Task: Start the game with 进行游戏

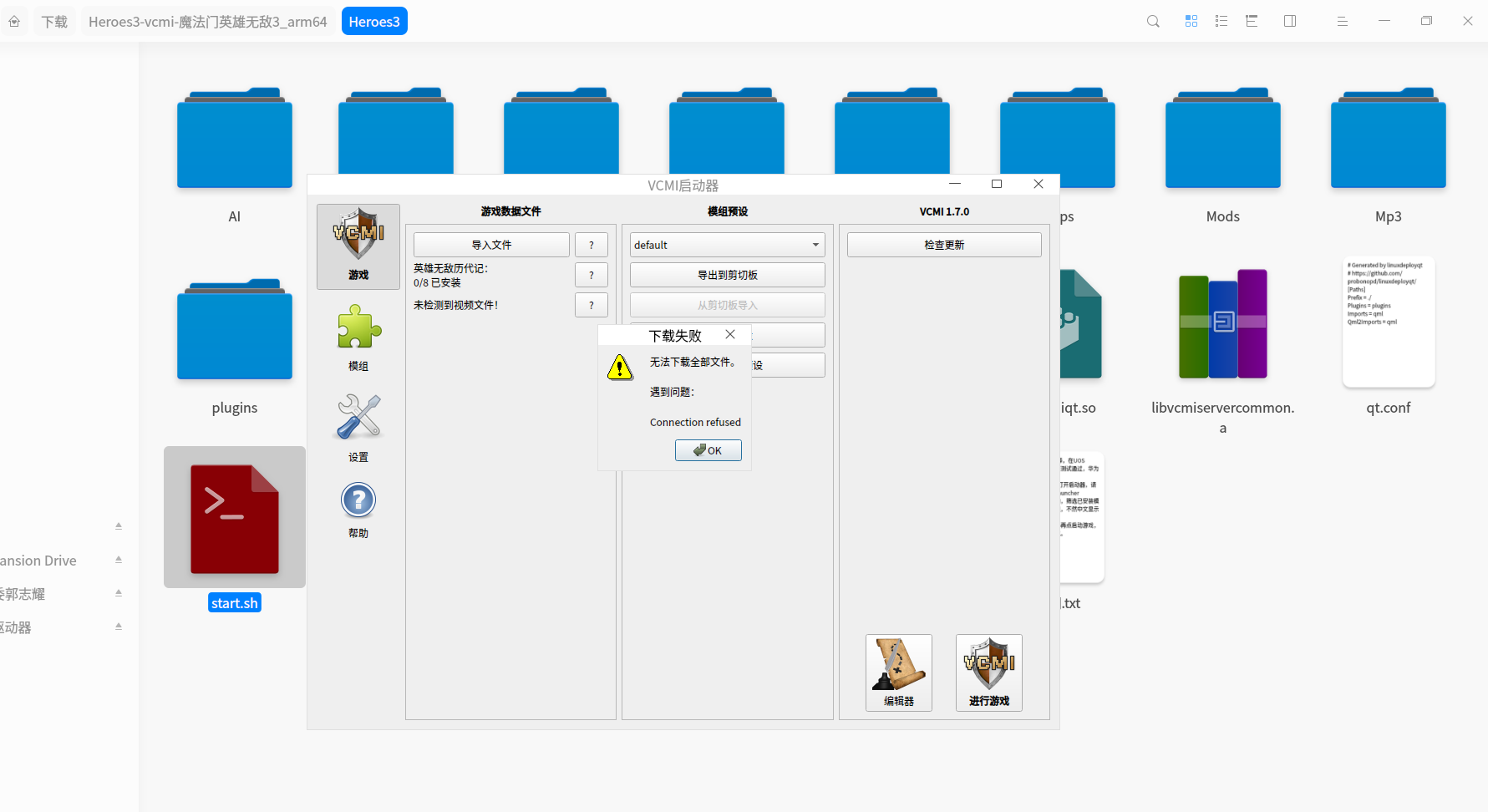Action: click(989, 672)
